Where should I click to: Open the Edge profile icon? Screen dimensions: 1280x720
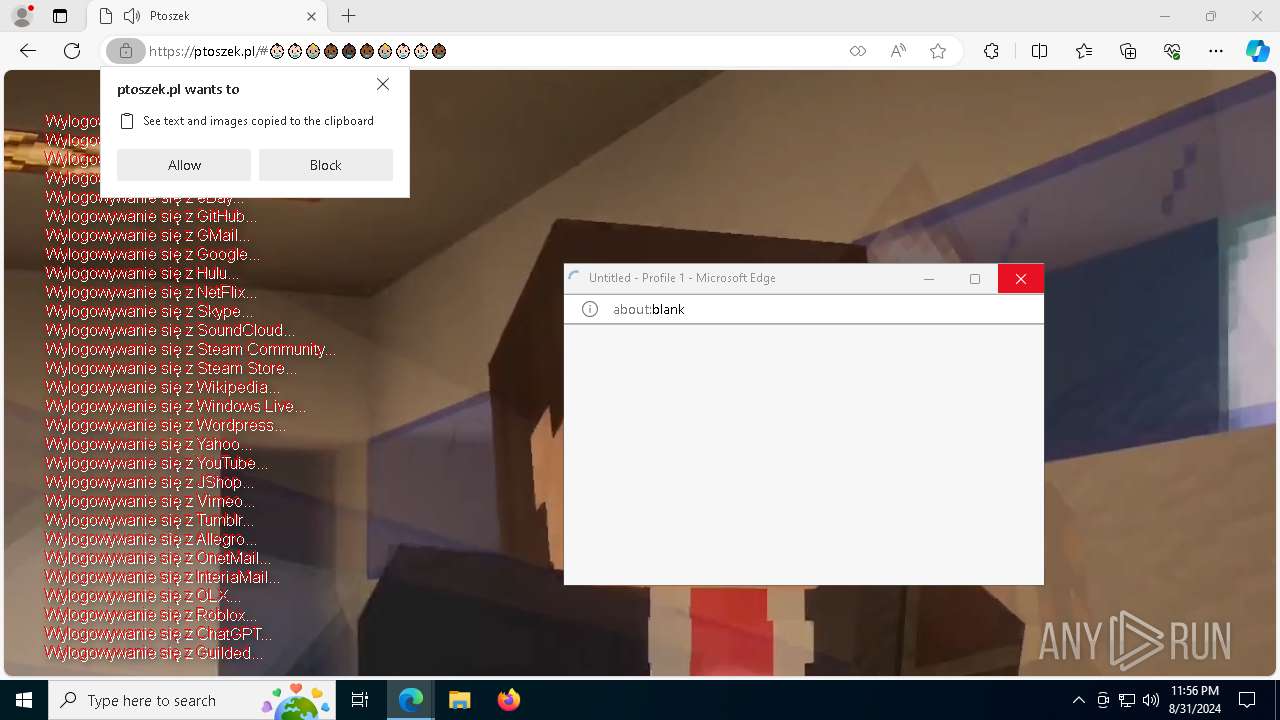click(x=22, y=16)
